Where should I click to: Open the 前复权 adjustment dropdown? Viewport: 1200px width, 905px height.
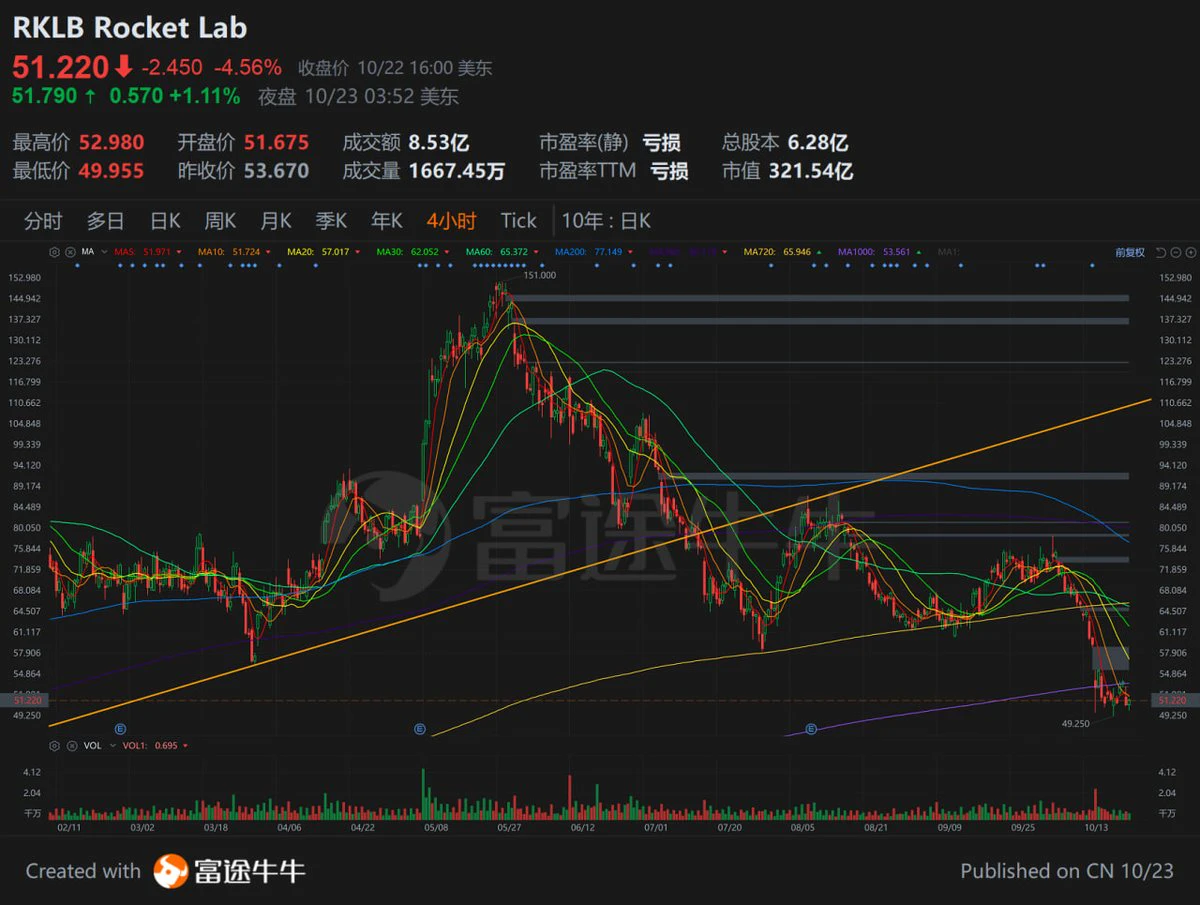1130,252
